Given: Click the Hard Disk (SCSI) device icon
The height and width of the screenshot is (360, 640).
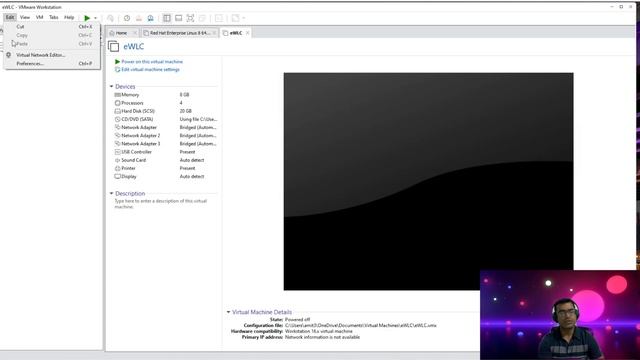Looking at the screenshot, I should click(x=118, y=111).
